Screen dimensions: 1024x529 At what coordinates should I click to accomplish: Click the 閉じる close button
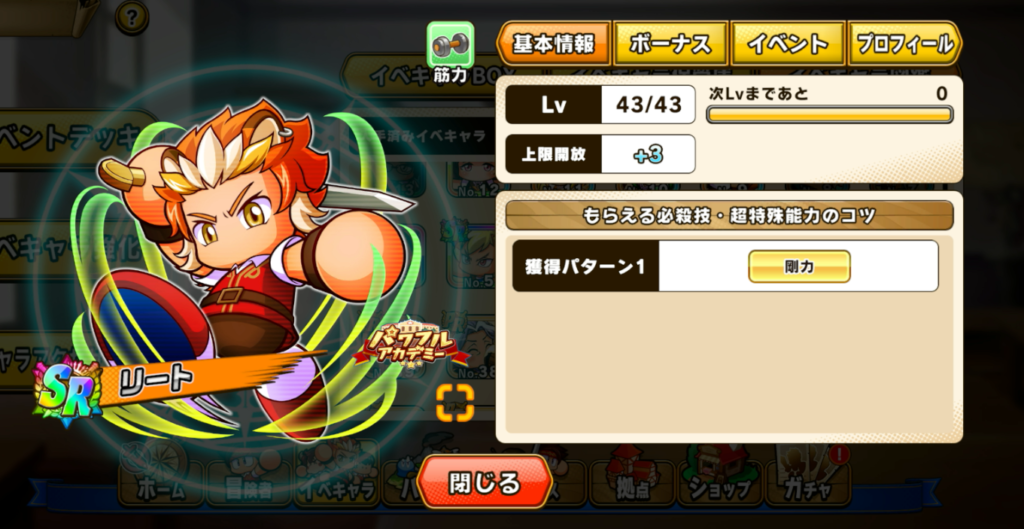485,483
